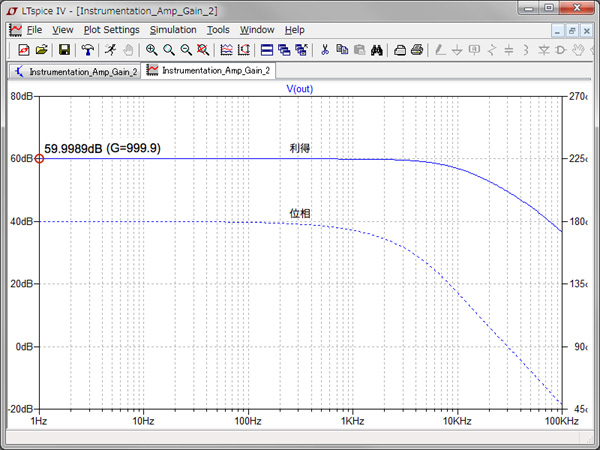Open the View menu
Screen dimensions: 600x450
pos(63,30)
